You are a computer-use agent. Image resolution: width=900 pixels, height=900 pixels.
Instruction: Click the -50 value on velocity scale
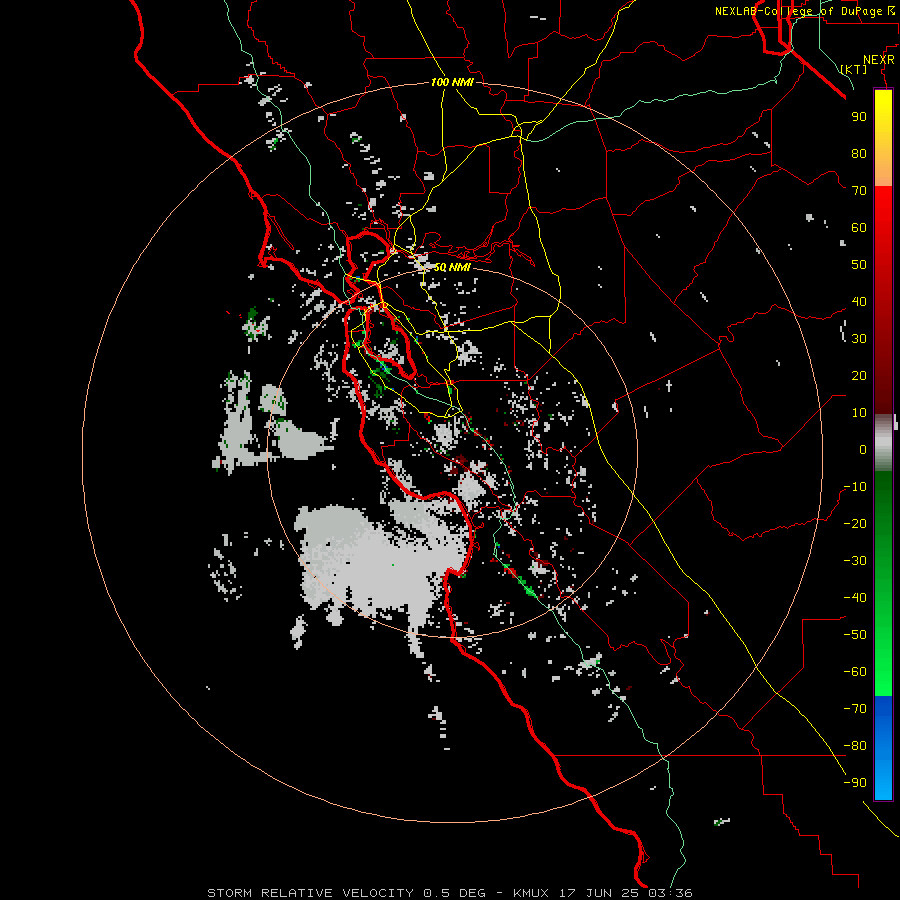coord(855,634)
